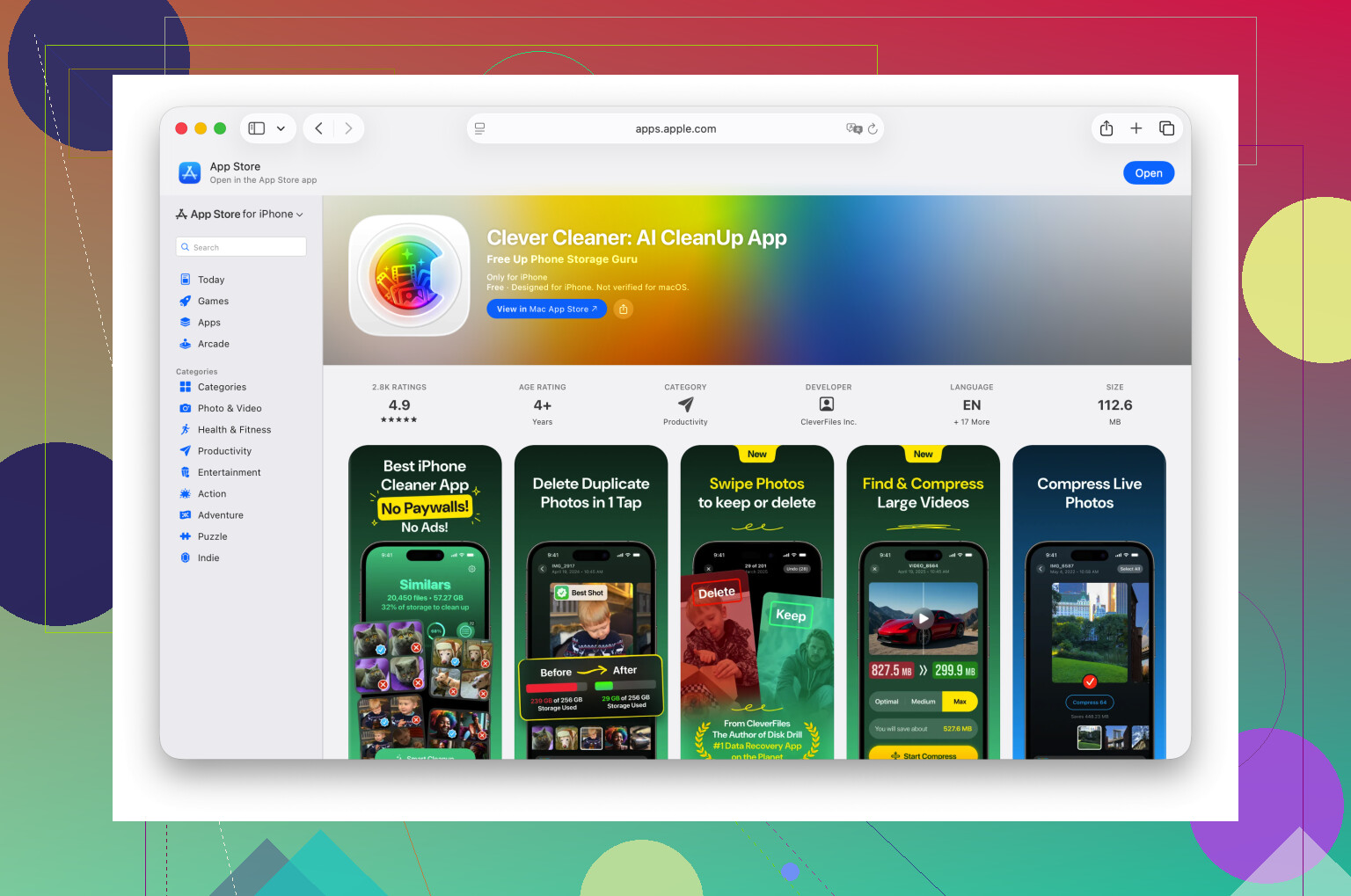Image resolution: width=1351 pixels, height=896 pixels.
Task: Click the Arcade joystick icon
Action: point(186,344)
